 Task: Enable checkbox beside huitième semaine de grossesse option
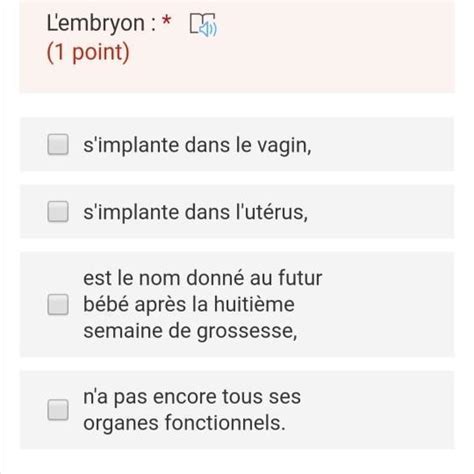pyautogui.click(x=58, y=304)
